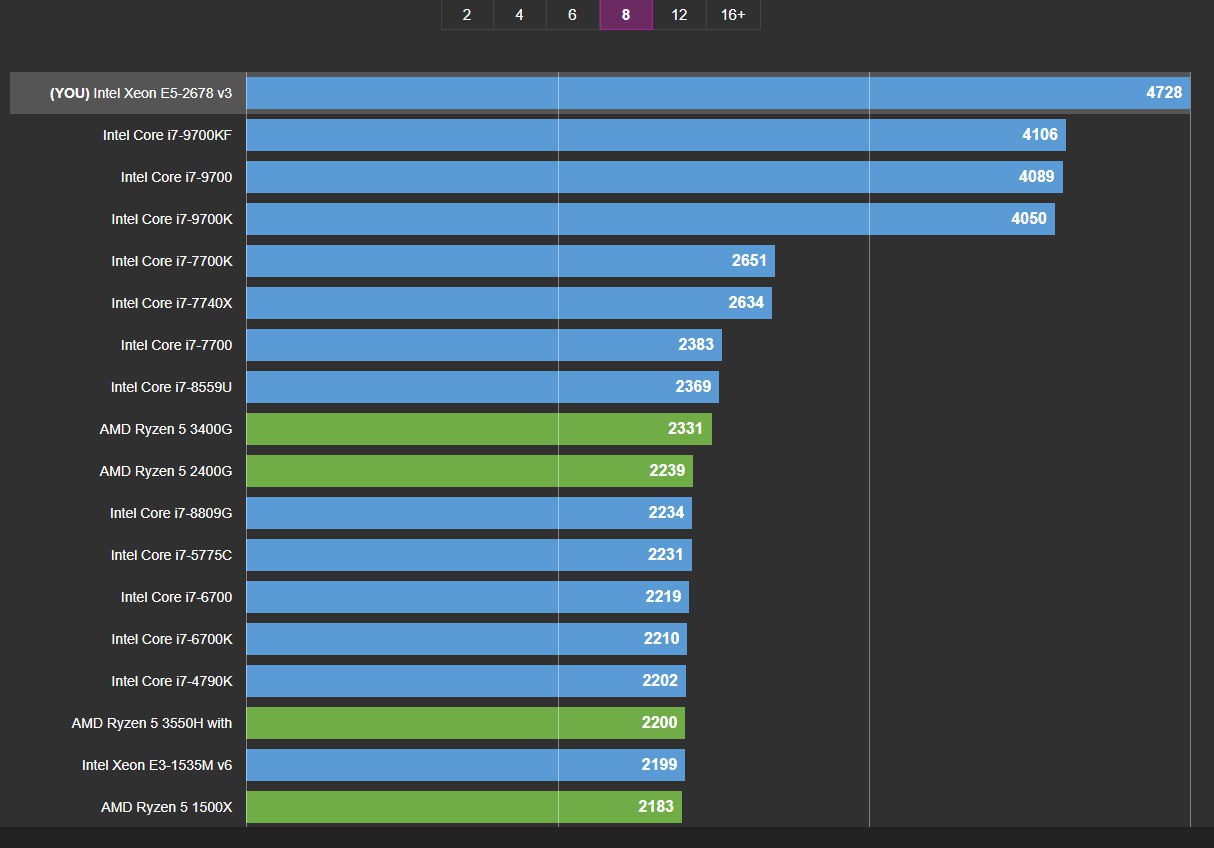Screen dimensions: 1214x848
Task: Click the 2369 score bar
Action: [x=482, y=387]
